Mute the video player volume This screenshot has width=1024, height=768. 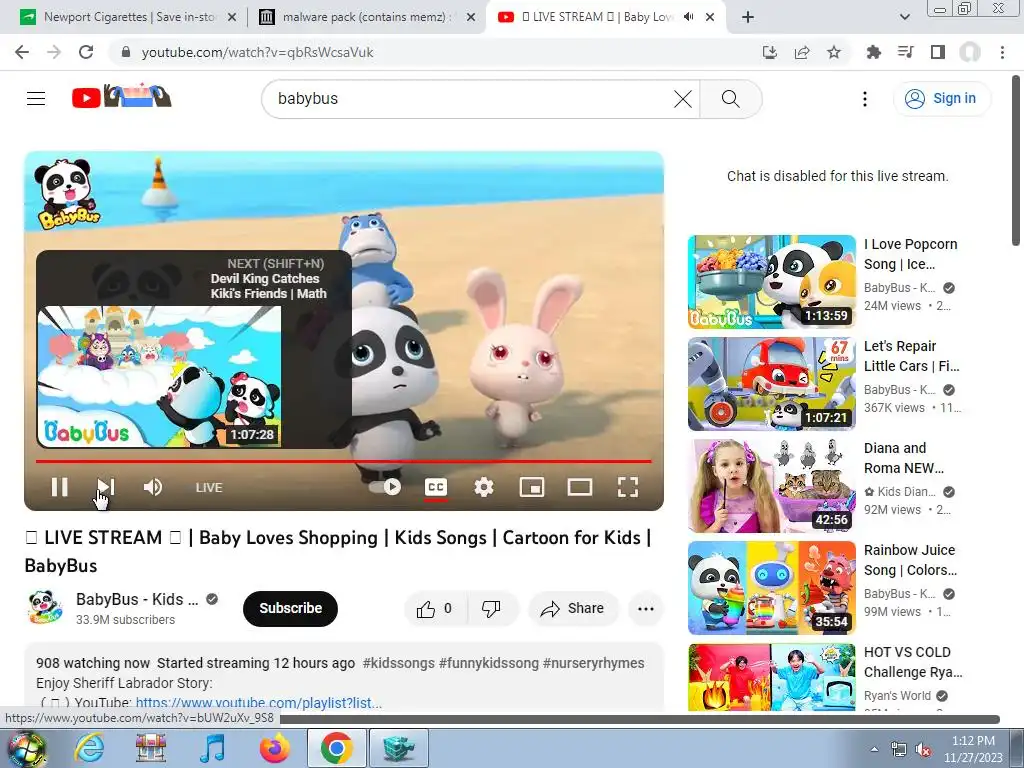(x=153, y=487)
